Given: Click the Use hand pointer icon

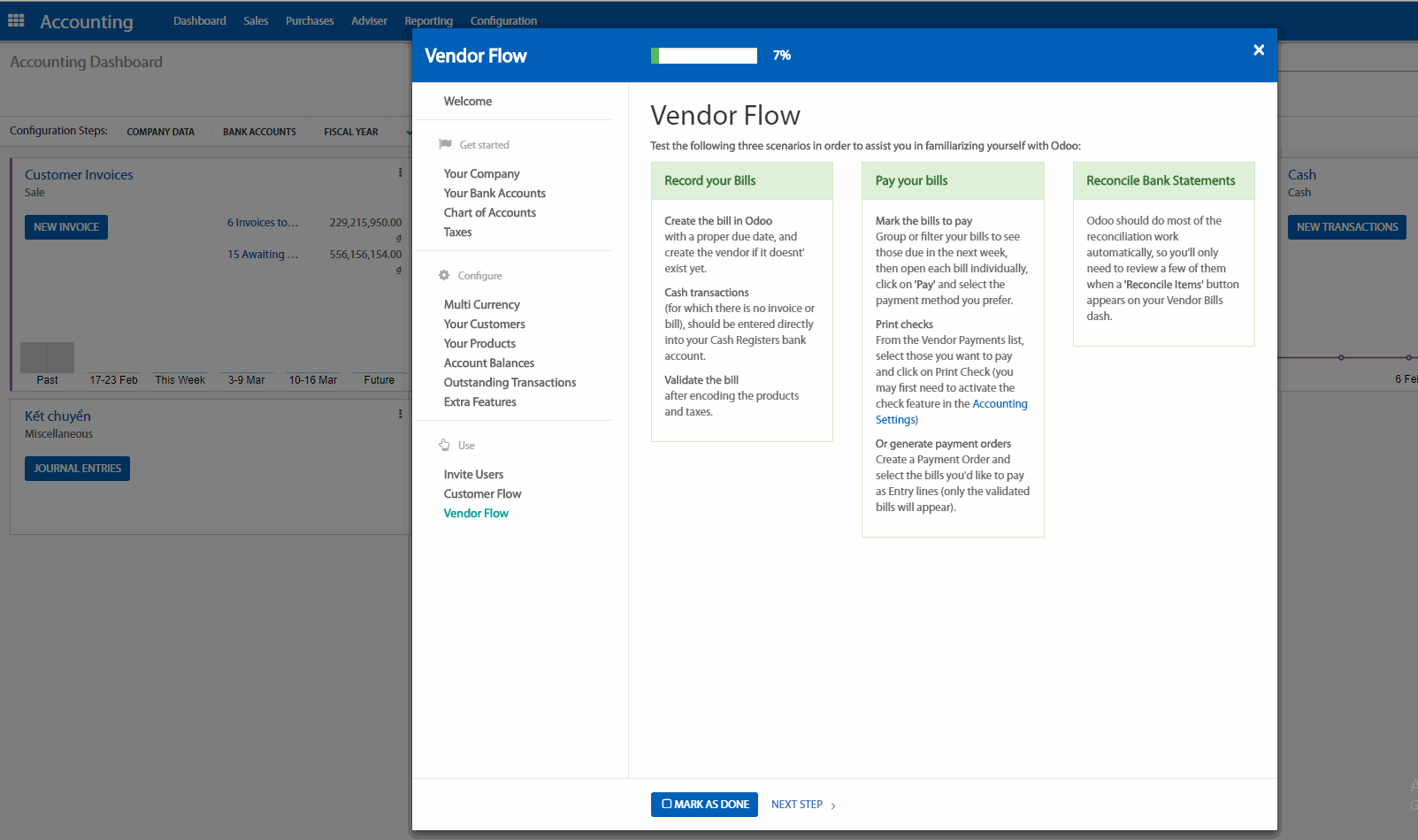Looking at the screenshot, I should (x=444, y=445).
